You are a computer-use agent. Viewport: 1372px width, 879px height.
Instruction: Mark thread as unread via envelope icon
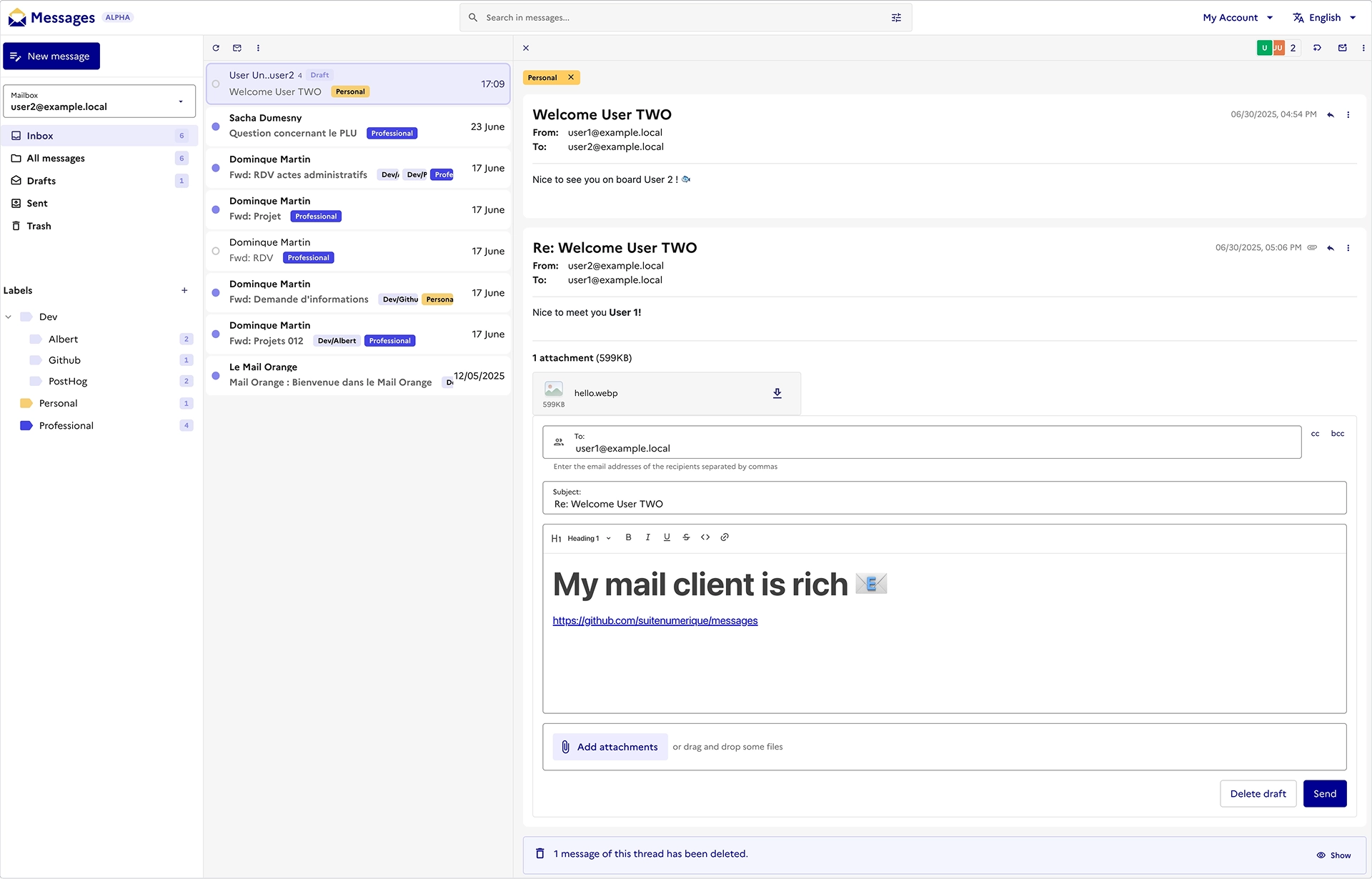1342,48
